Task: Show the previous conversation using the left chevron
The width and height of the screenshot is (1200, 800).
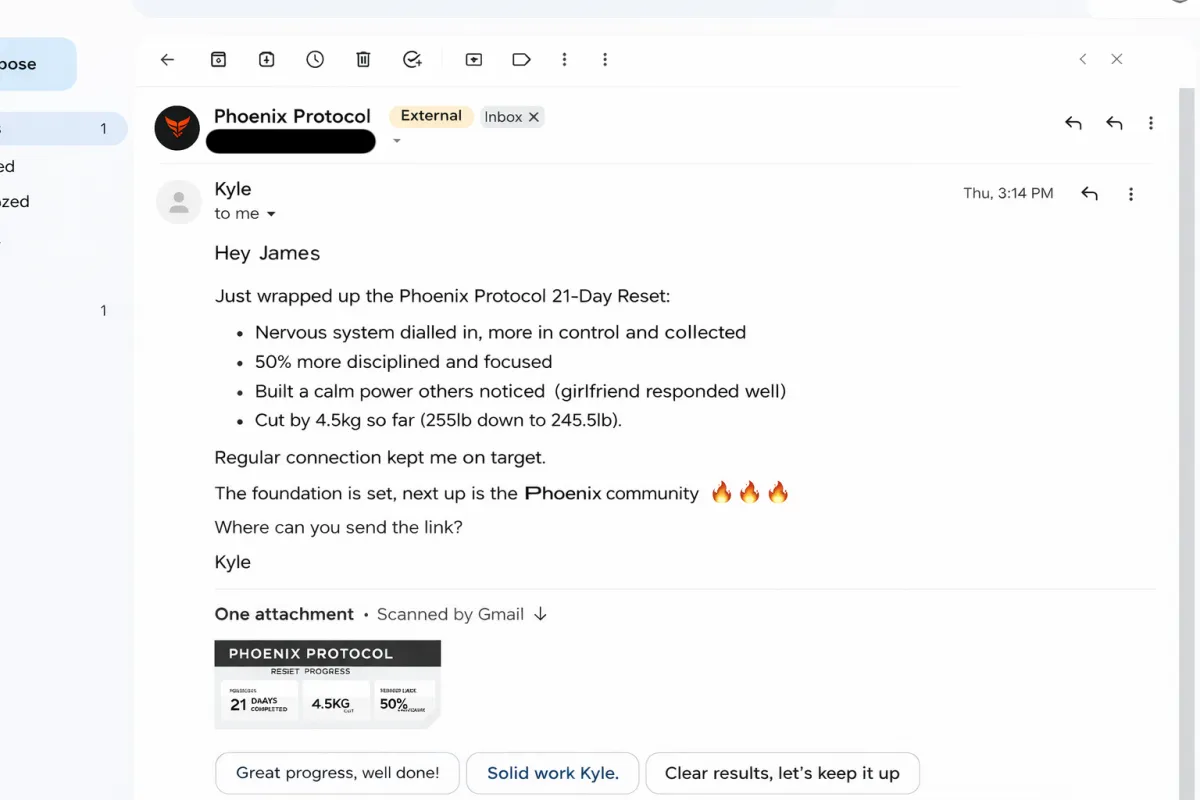Action: (1083, 60)
